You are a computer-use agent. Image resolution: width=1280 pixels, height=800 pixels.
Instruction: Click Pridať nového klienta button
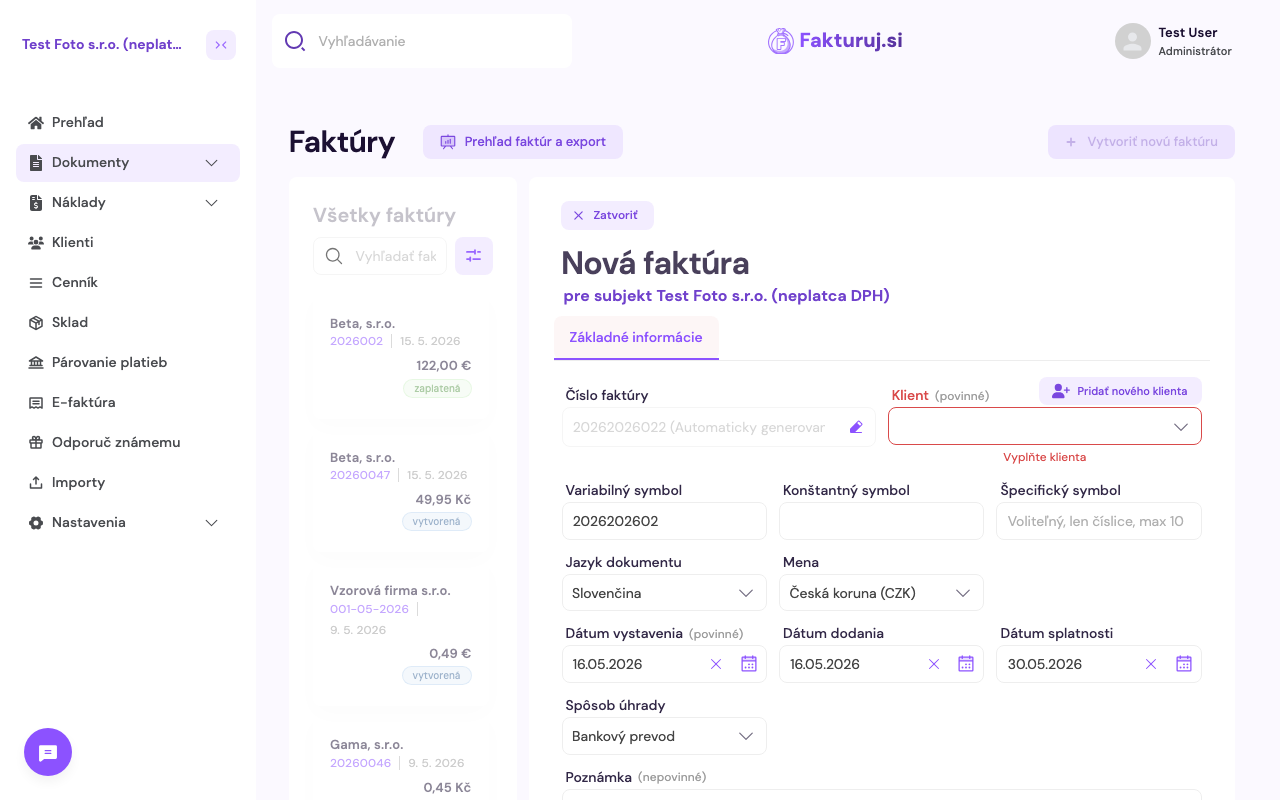click(1120, 391)
